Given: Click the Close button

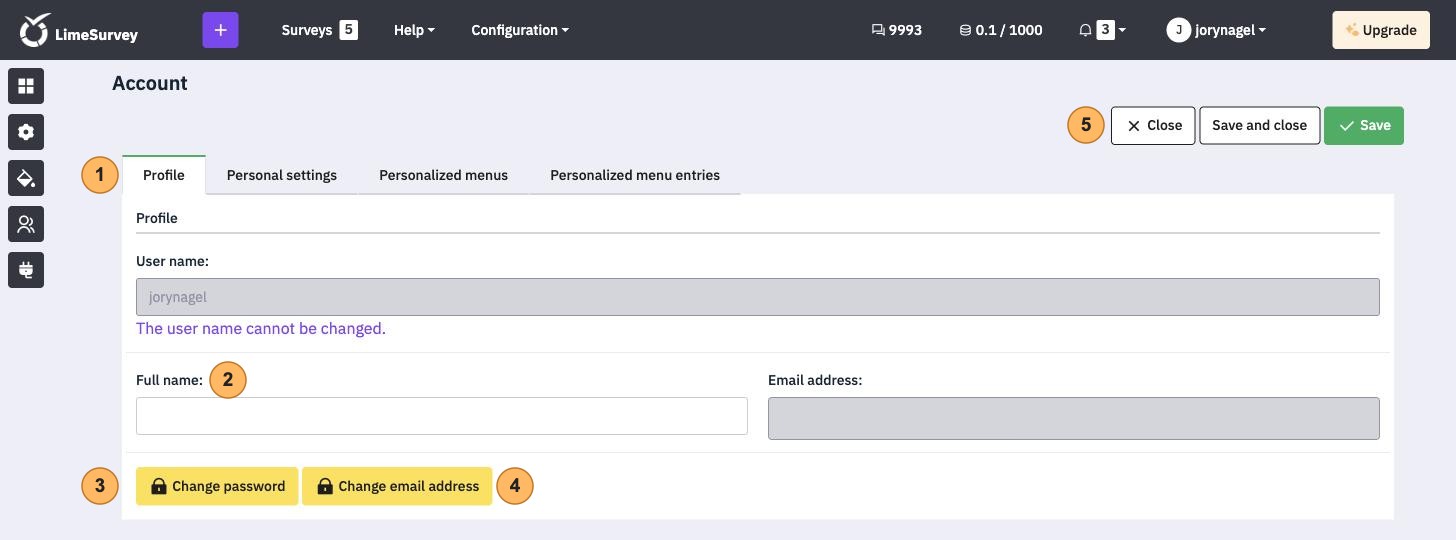Looking at the screenshot, I should click(x=1153, y=125).
